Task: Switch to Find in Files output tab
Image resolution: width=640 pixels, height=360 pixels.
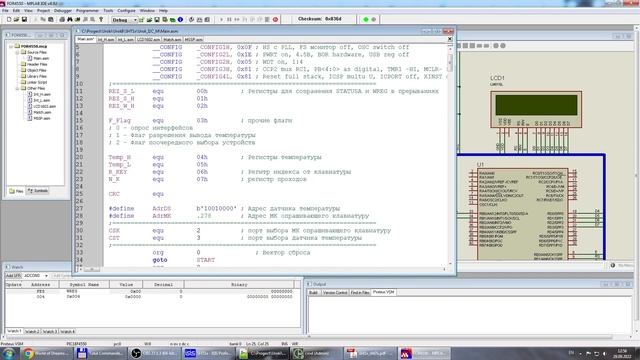Action: [x=360, y=293]
